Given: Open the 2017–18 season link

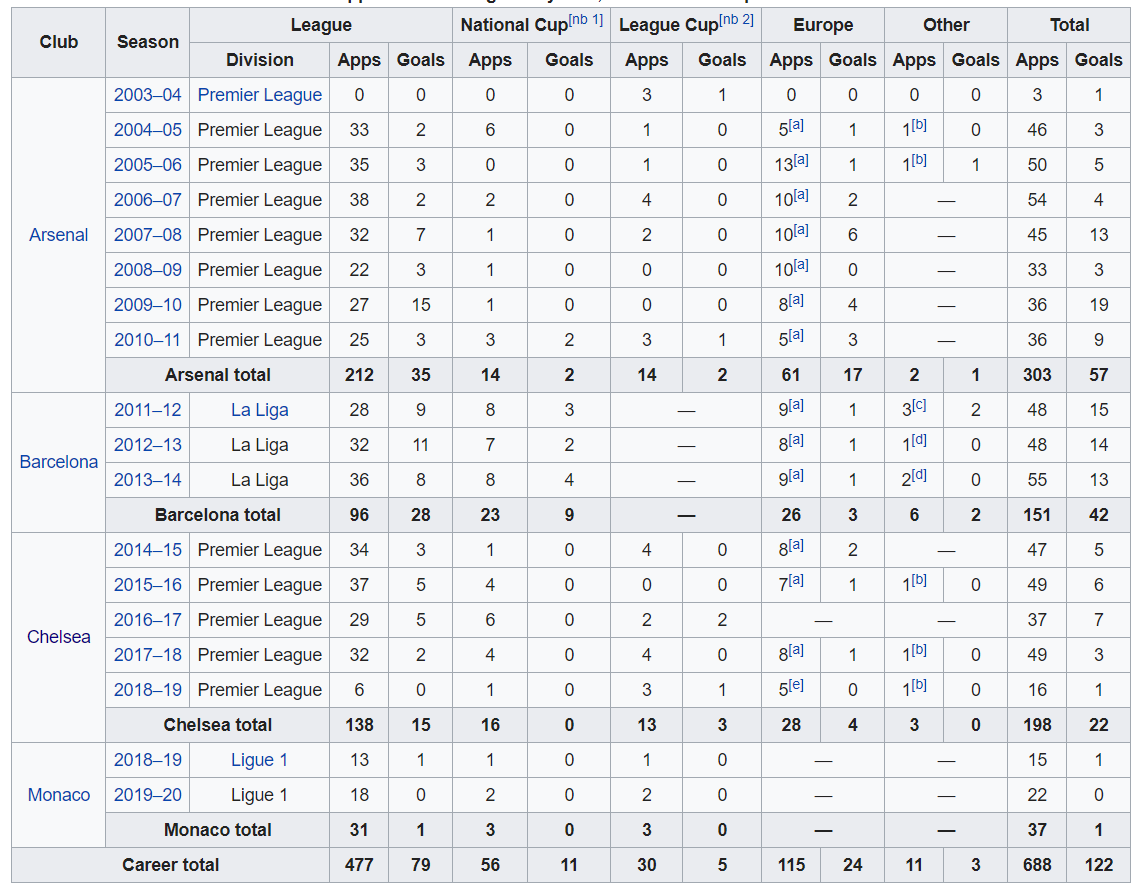Looking at the screenshot, I should point(148,654).
